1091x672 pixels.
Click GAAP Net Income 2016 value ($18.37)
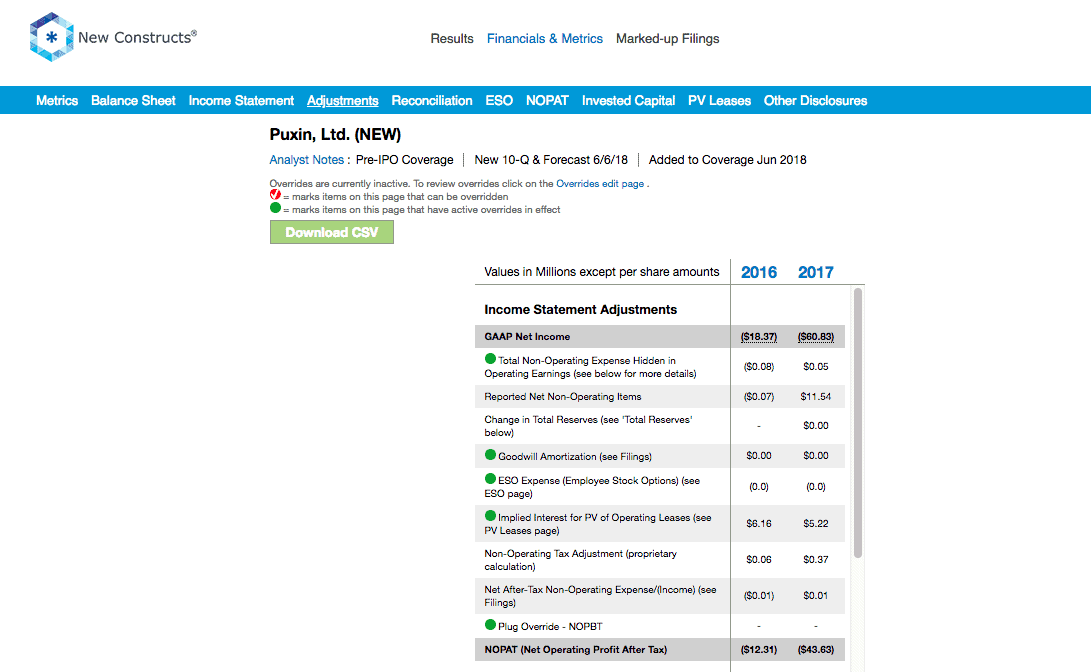point(758,337)
